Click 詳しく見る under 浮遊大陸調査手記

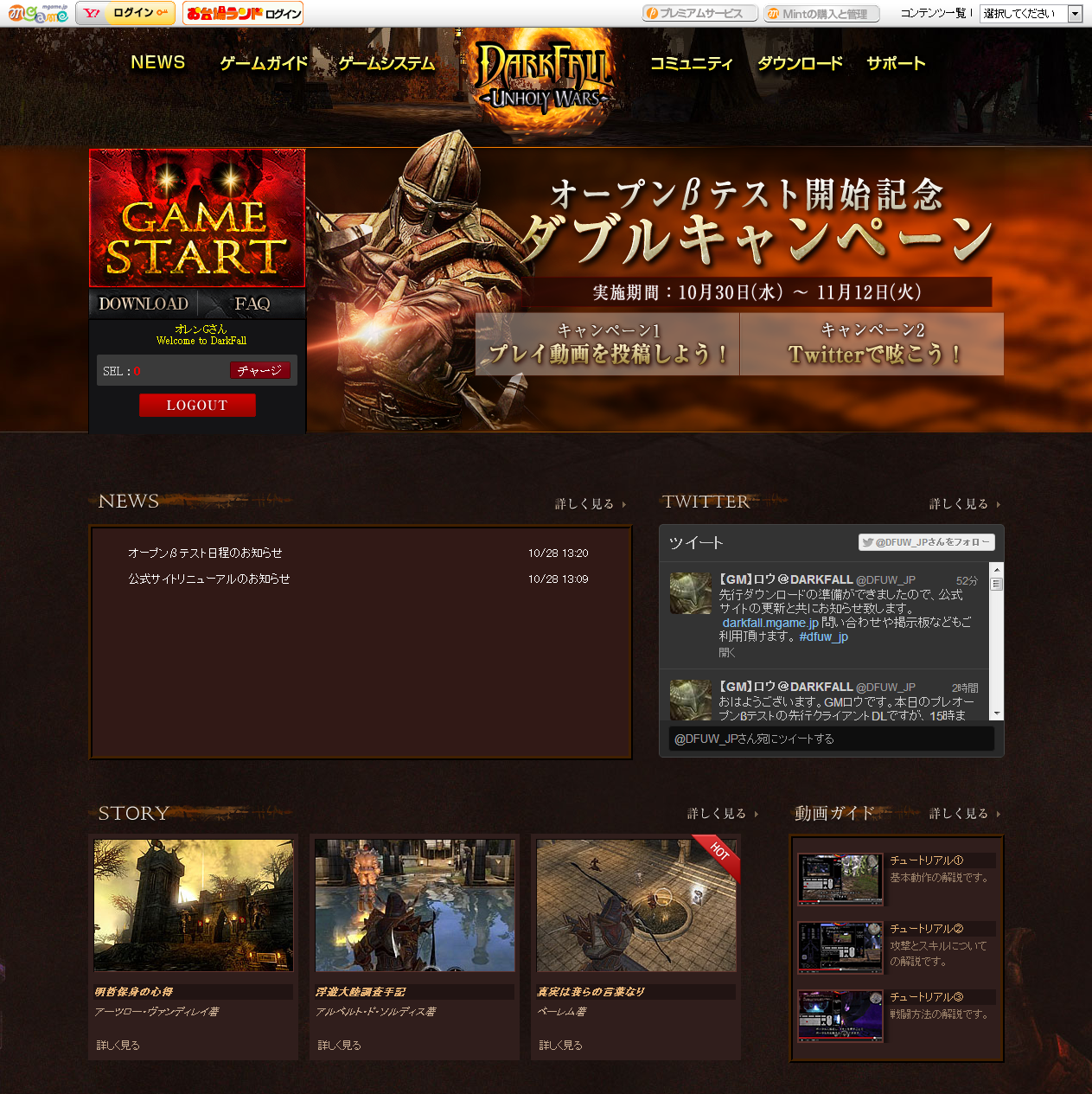point(340,1045)
